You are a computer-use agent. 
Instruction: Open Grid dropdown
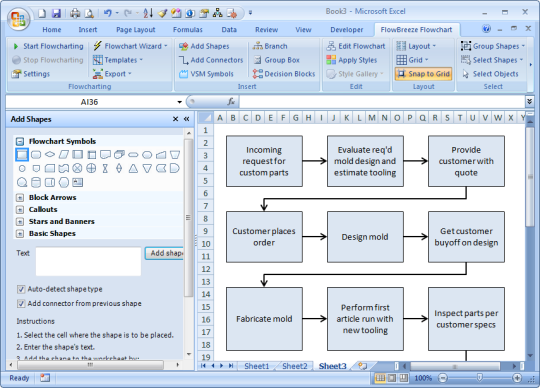click(412, 60)
